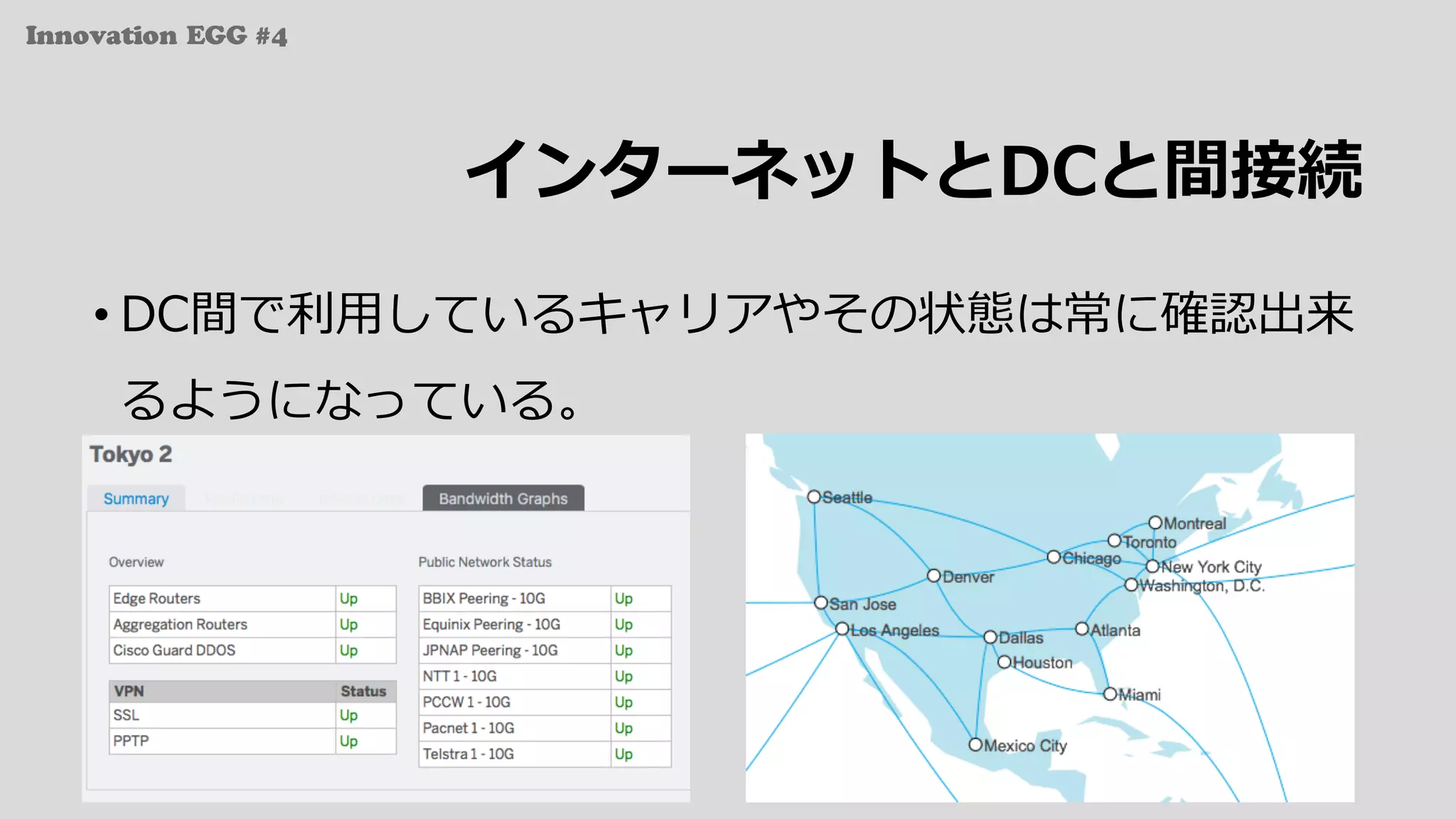Select the Dallas node on map
The width and height of the screenshot is (1456, 819).
990,637
